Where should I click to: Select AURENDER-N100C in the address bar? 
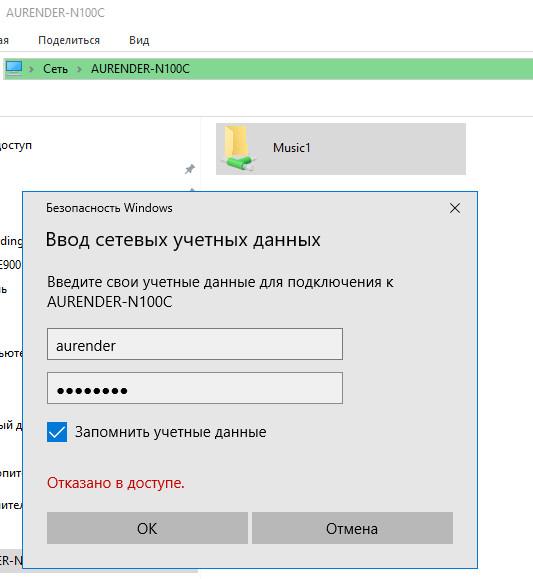(x=140, y=69)
